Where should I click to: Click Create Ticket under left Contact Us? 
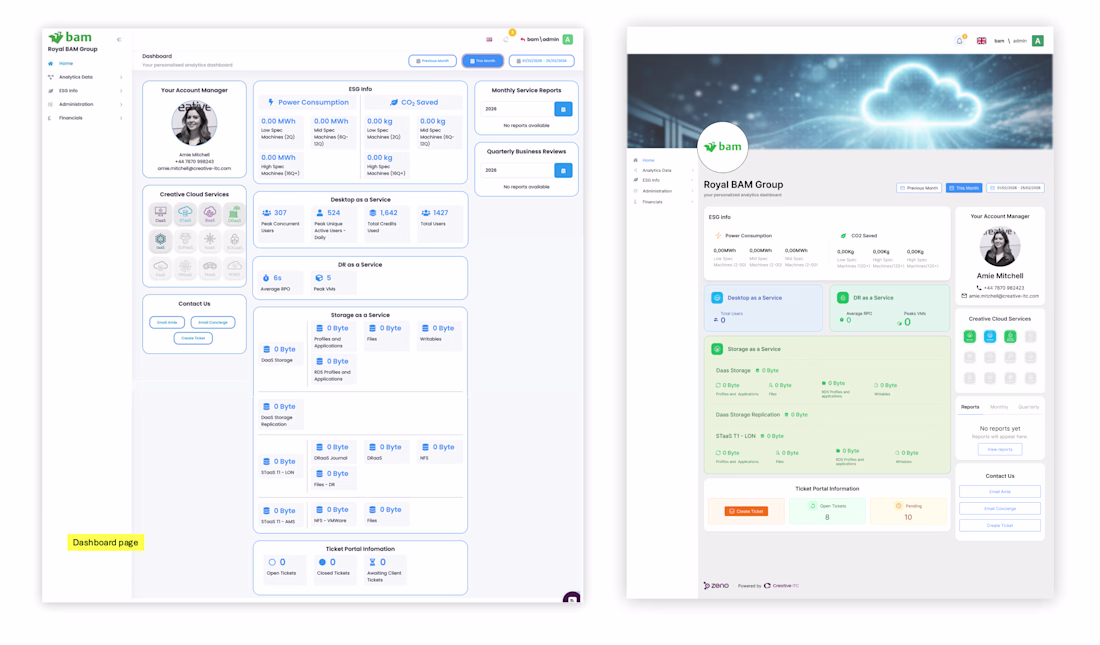click(193, 338)
